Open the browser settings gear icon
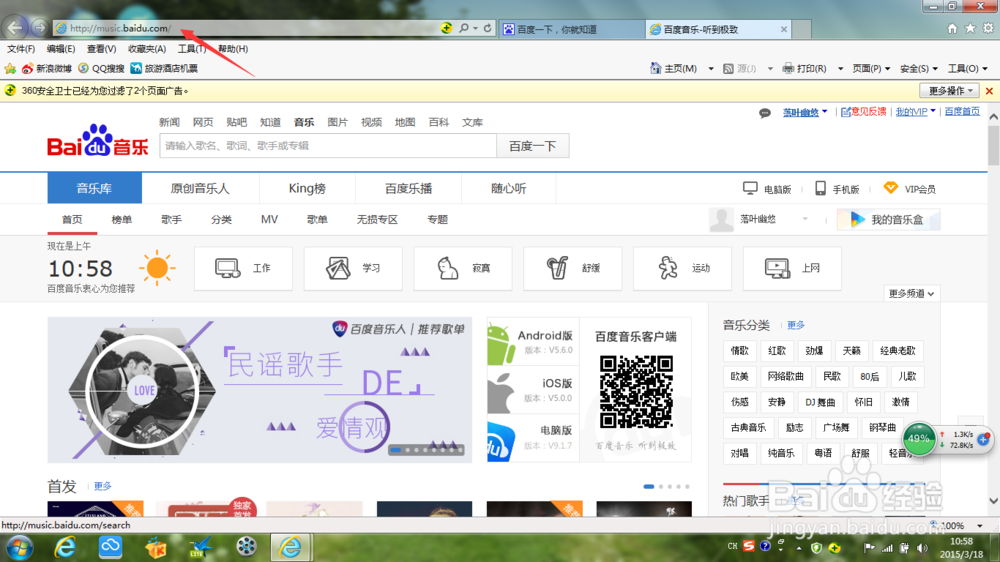 [988, 28]
